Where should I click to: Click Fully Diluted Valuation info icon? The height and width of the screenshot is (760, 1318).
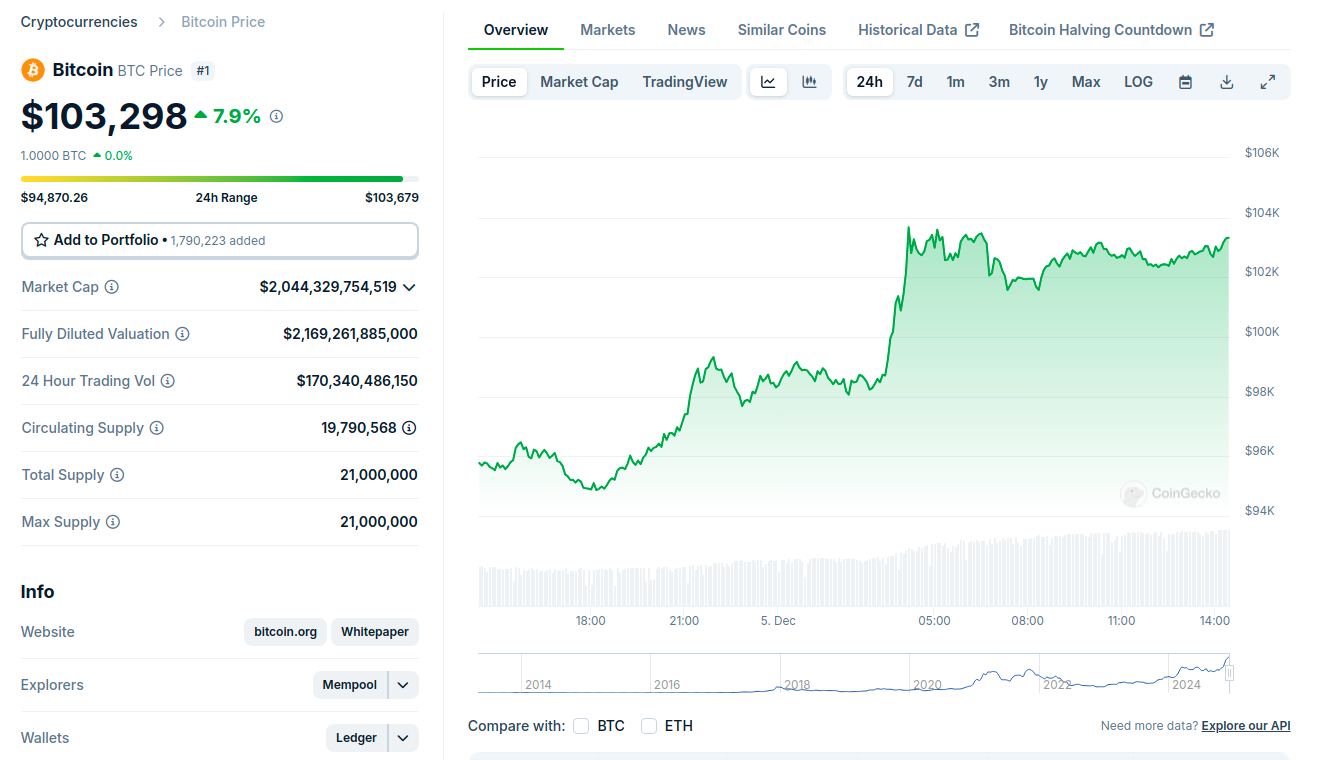[182, 334]
